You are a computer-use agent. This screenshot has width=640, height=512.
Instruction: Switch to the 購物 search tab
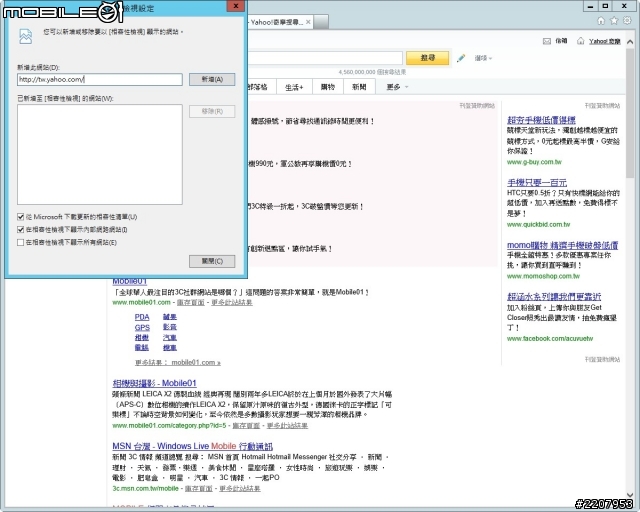point(328,87)
